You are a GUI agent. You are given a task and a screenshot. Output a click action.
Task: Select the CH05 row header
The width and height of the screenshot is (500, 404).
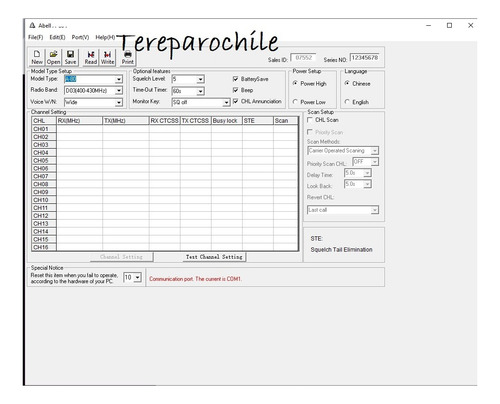pyautogui.click(x=44, y=161)
